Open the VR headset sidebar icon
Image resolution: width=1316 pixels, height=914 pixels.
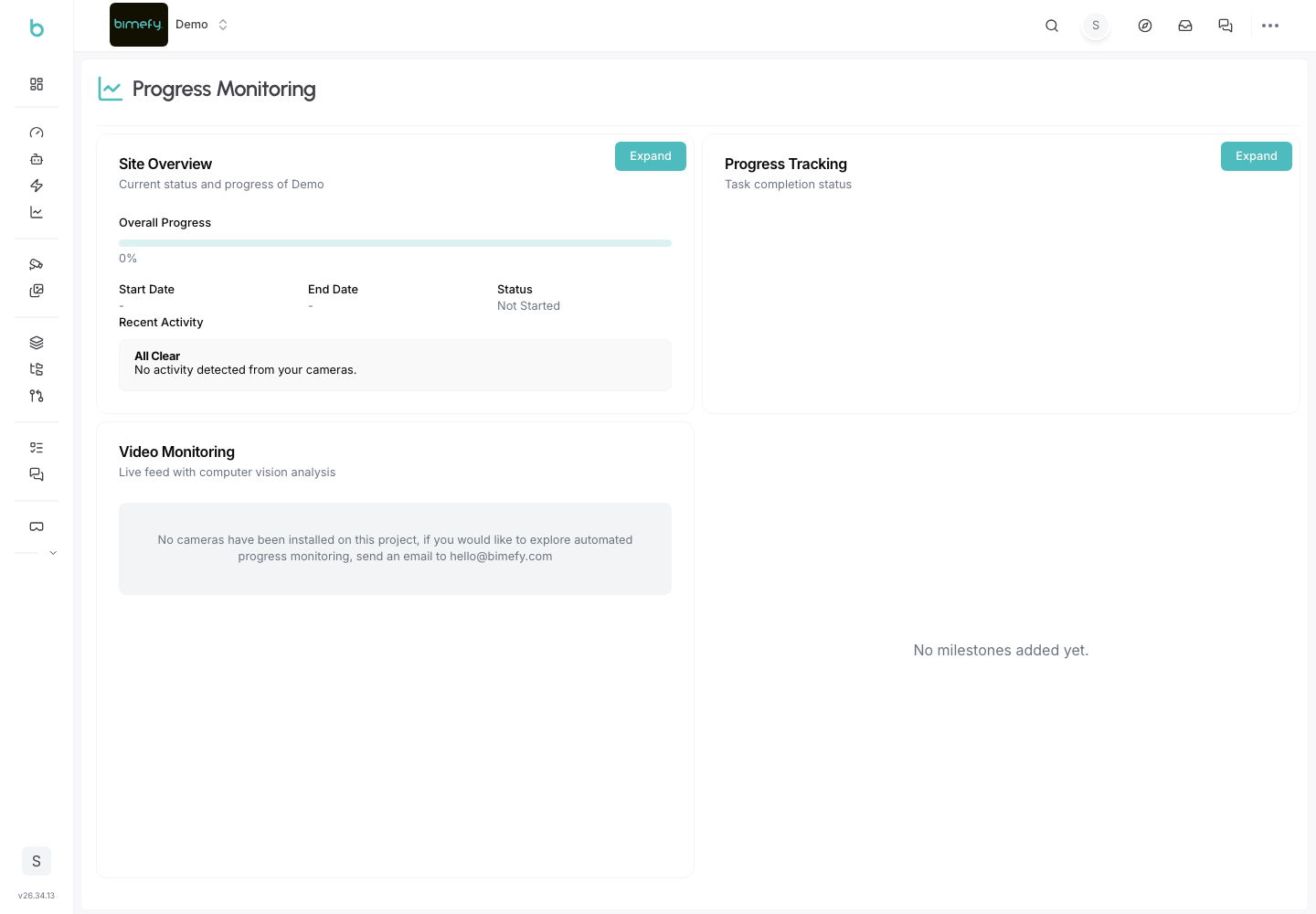(37, 526)
